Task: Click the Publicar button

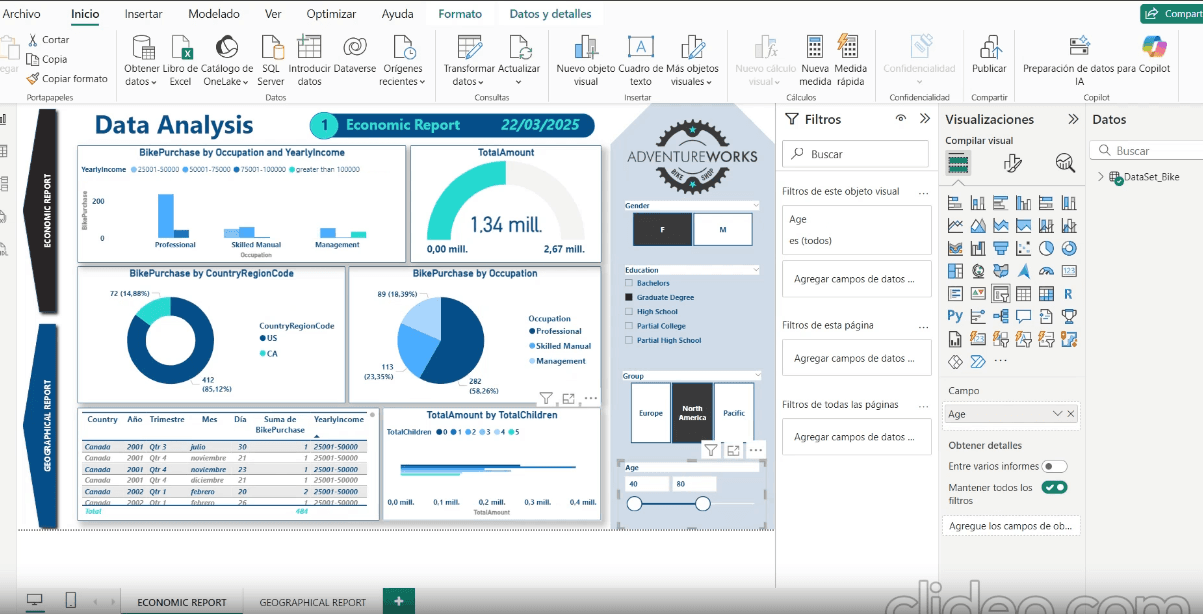Action: coord(989,60)
